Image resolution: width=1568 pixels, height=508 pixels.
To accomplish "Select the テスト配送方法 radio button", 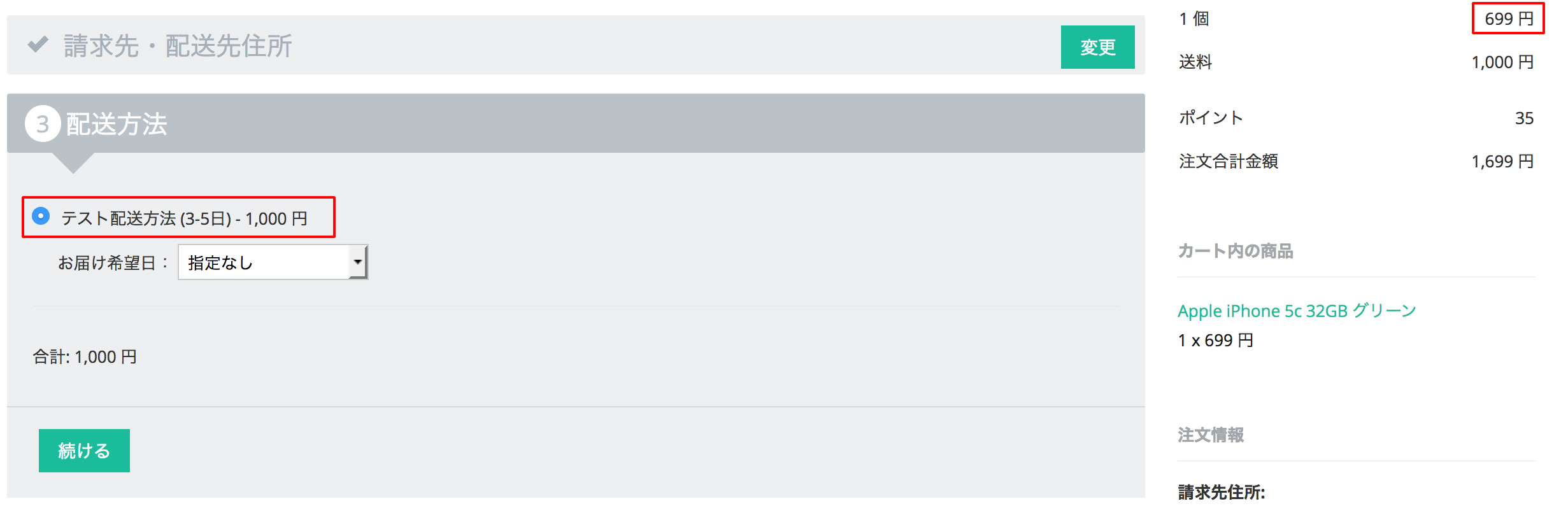I will click(x=41, y=216).
